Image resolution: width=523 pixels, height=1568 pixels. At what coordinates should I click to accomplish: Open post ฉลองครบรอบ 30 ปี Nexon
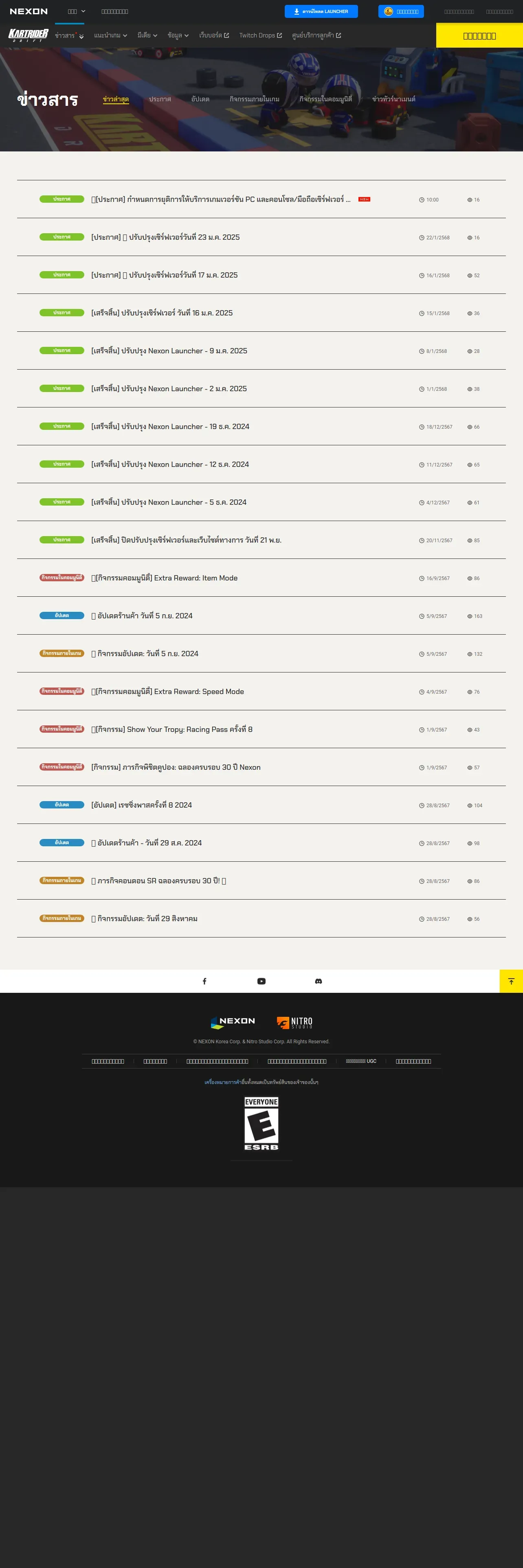click(x=176, y=768)
